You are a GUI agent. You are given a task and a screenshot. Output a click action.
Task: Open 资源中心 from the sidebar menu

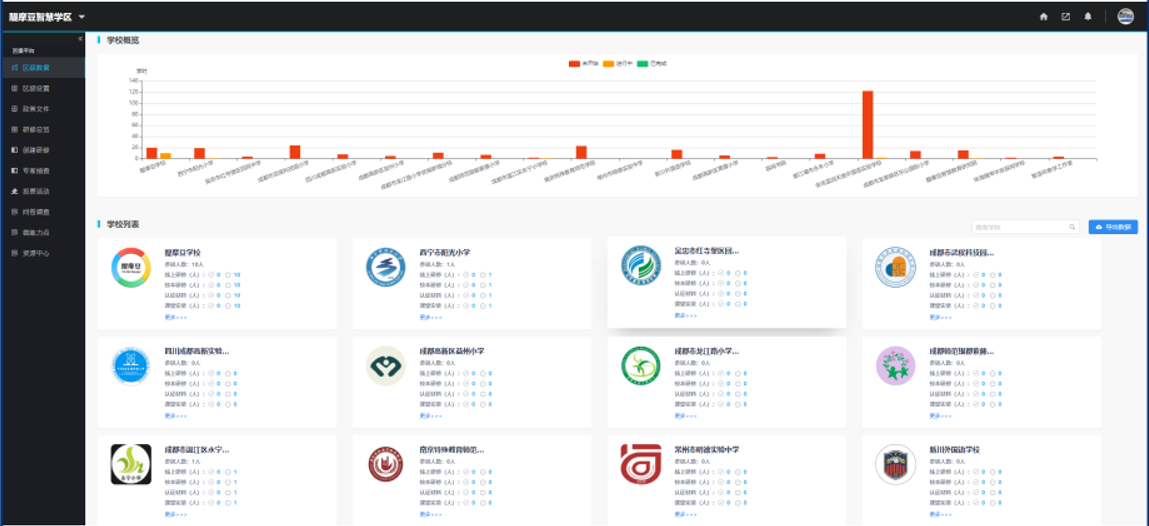(x=35, y=253)
